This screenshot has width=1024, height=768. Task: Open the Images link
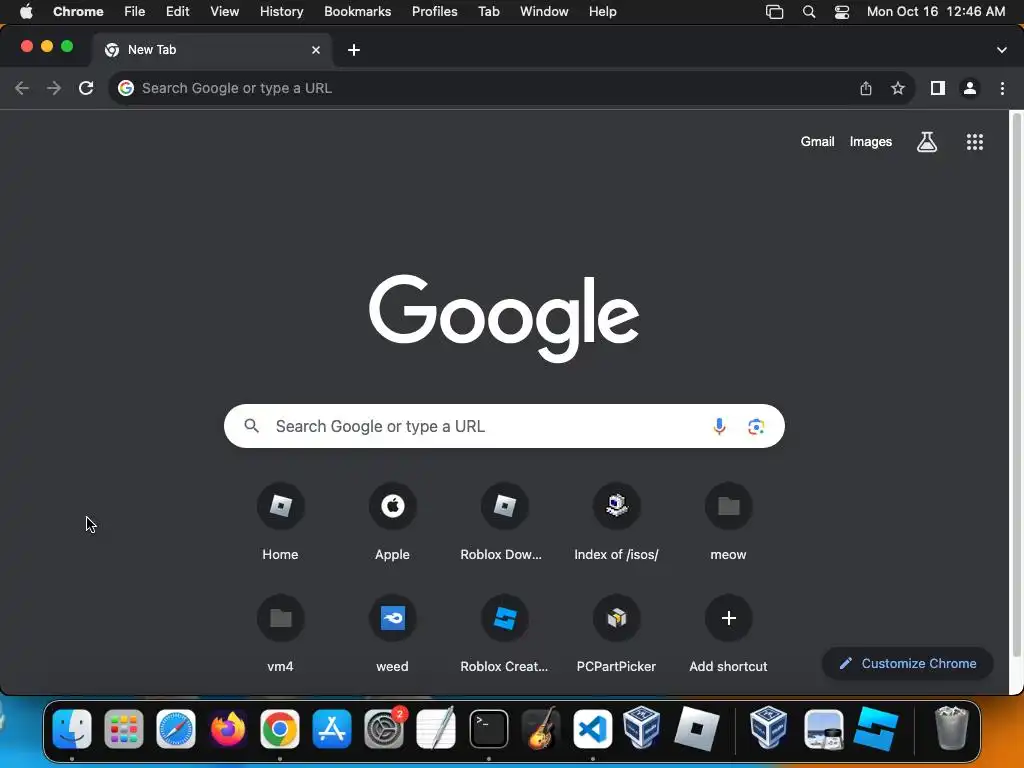(x=871, y=142)
